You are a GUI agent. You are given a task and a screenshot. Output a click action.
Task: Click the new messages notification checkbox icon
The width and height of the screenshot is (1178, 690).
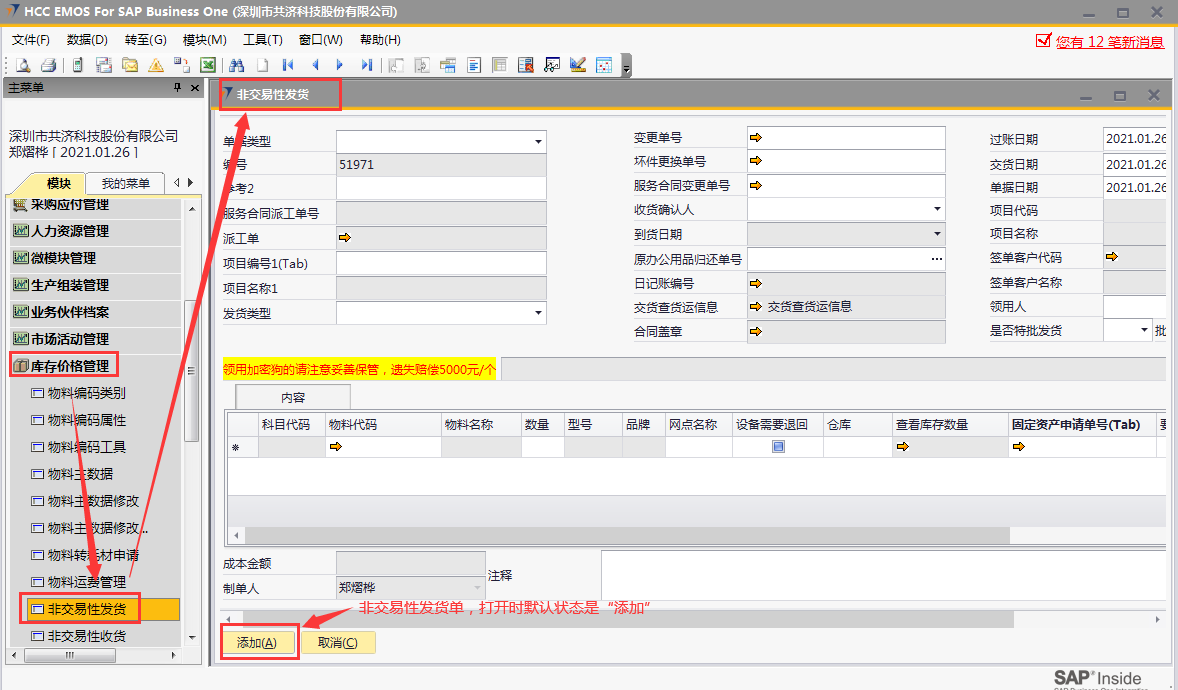pos(1043,41)
